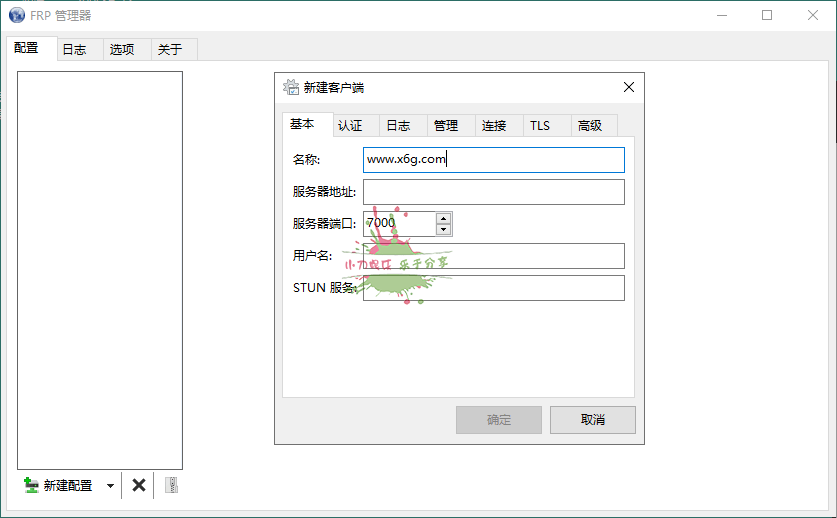The width and height of the screenshot is (837, 518).
Task: Select the 关于 tab in main window
Action: click(x=170, y=49)
